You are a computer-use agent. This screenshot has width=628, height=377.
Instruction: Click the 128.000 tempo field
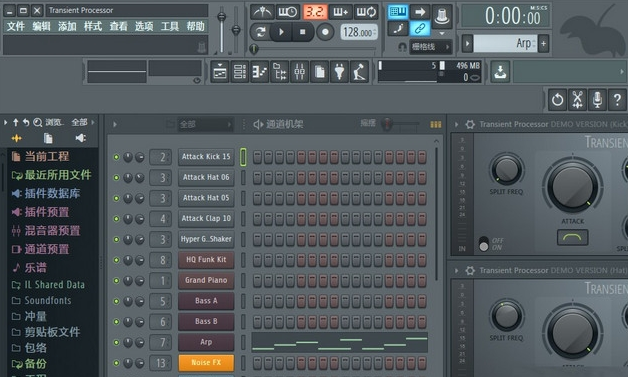point(359,32)
